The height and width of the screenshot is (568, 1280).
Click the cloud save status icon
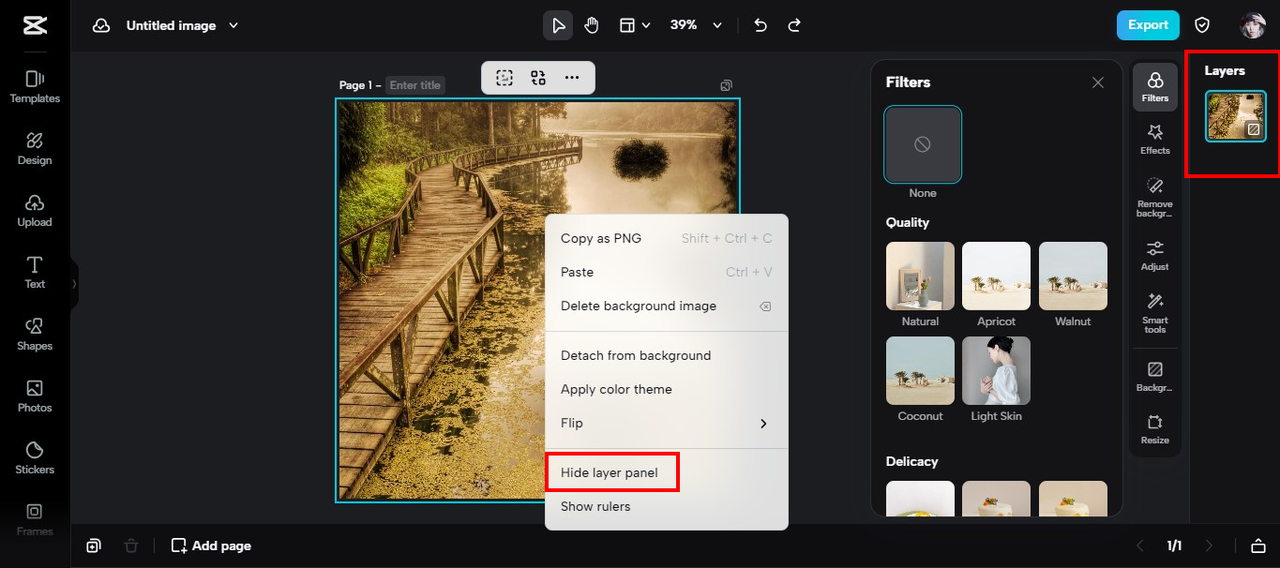click(x=101, y=26)
